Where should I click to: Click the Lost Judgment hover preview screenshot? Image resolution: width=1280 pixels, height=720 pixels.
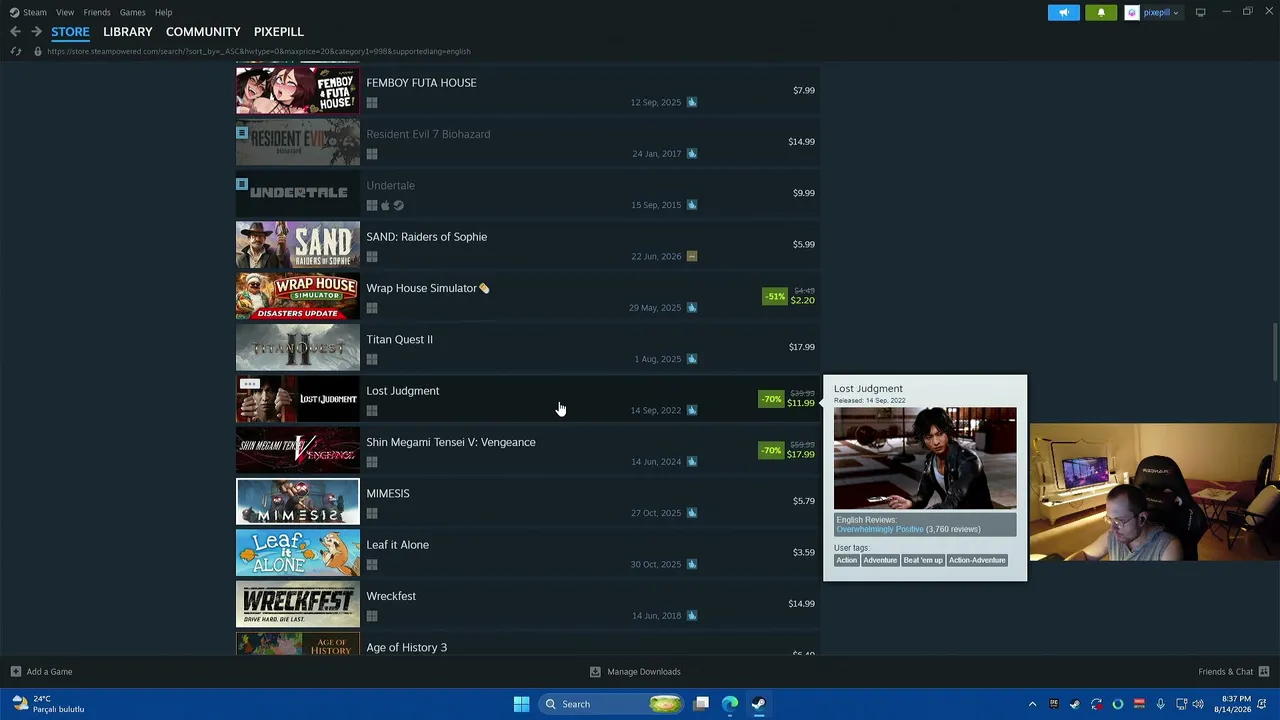pyautogui.click(x=925, y=458)
